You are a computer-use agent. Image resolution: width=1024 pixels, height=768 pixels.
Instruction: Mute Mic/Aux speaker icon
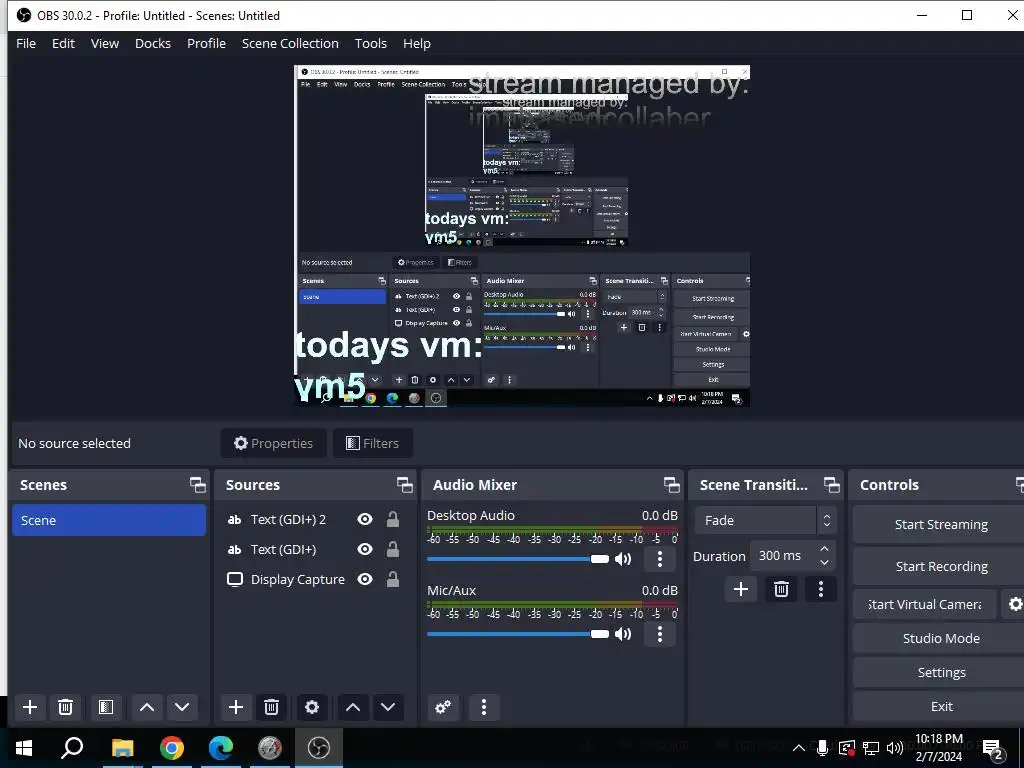tap(623, 634)
